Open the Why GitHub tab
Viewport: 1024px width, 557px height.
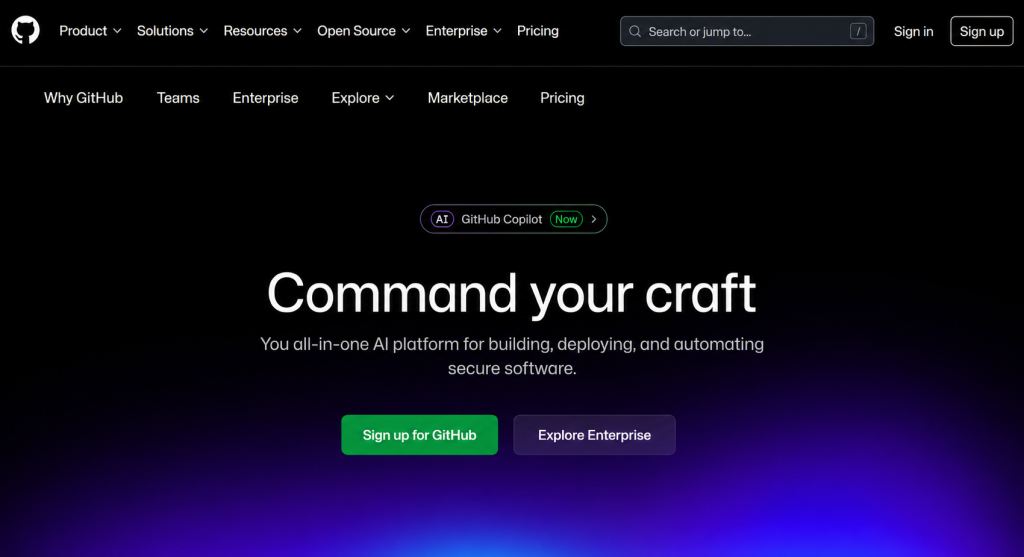(x=83, y=98)
